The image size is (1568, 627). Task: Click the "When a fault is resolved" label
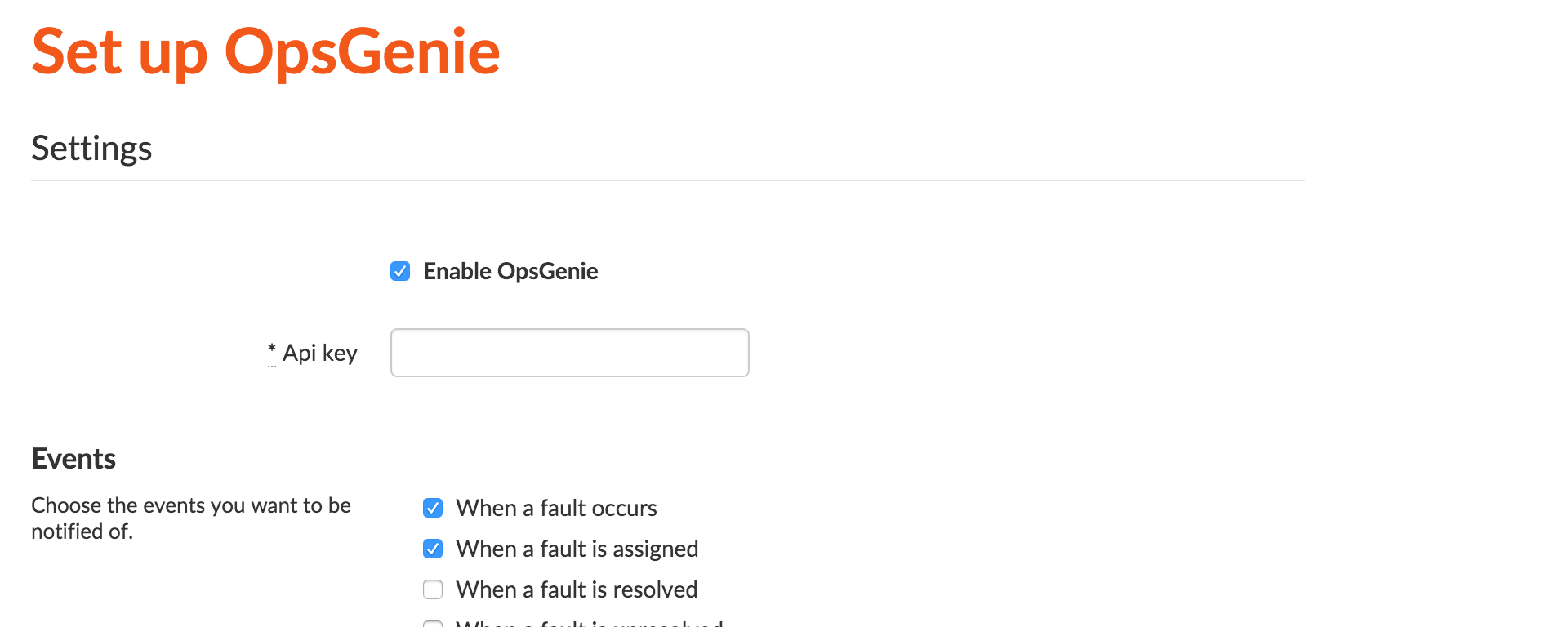point(577,589)
